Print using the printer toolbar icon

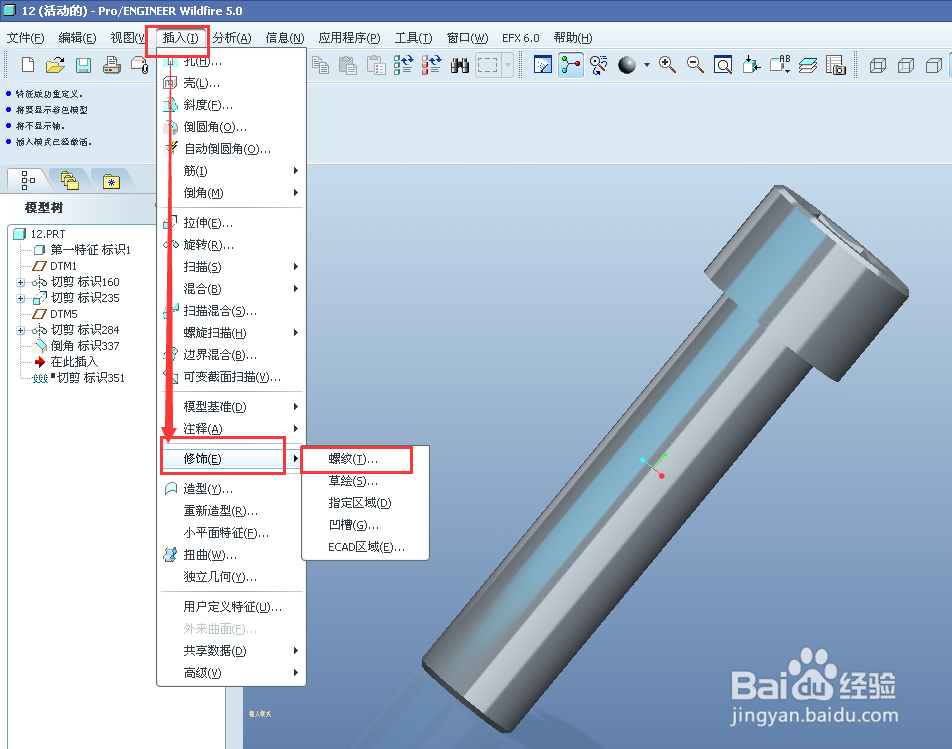[x=111, y=64]
